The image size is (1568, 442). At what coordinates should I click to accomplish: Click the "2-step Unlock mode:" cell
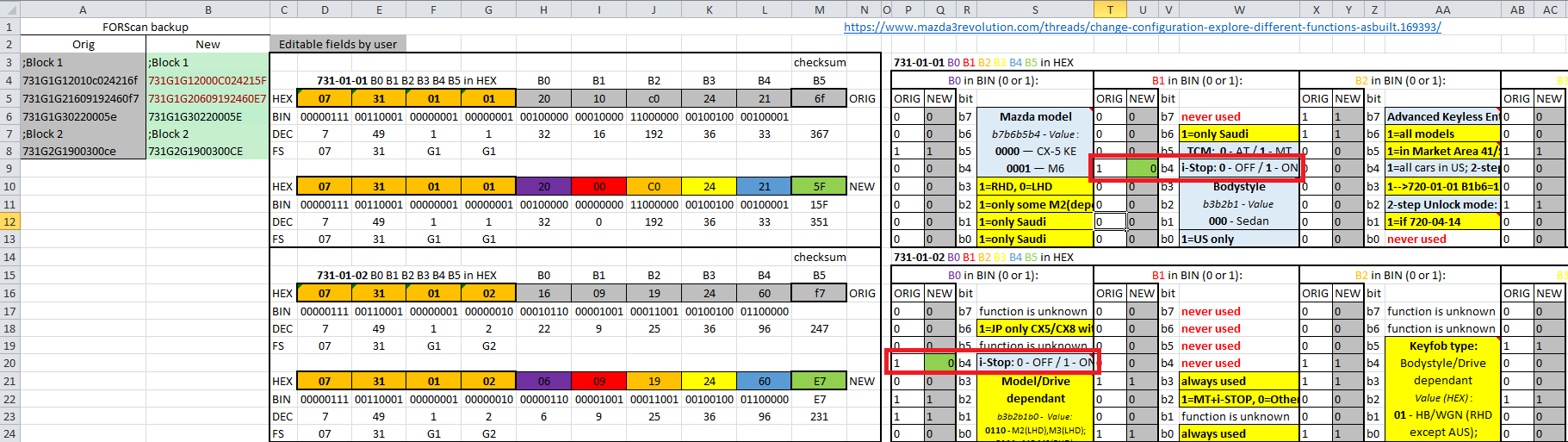pos(1441,204)
